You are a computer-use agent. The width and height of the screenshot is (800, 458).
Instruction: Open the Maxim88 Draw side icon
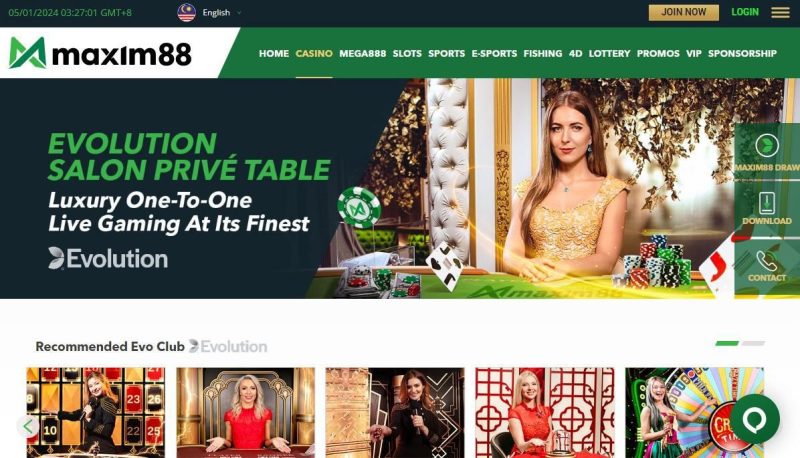[767, 151]
